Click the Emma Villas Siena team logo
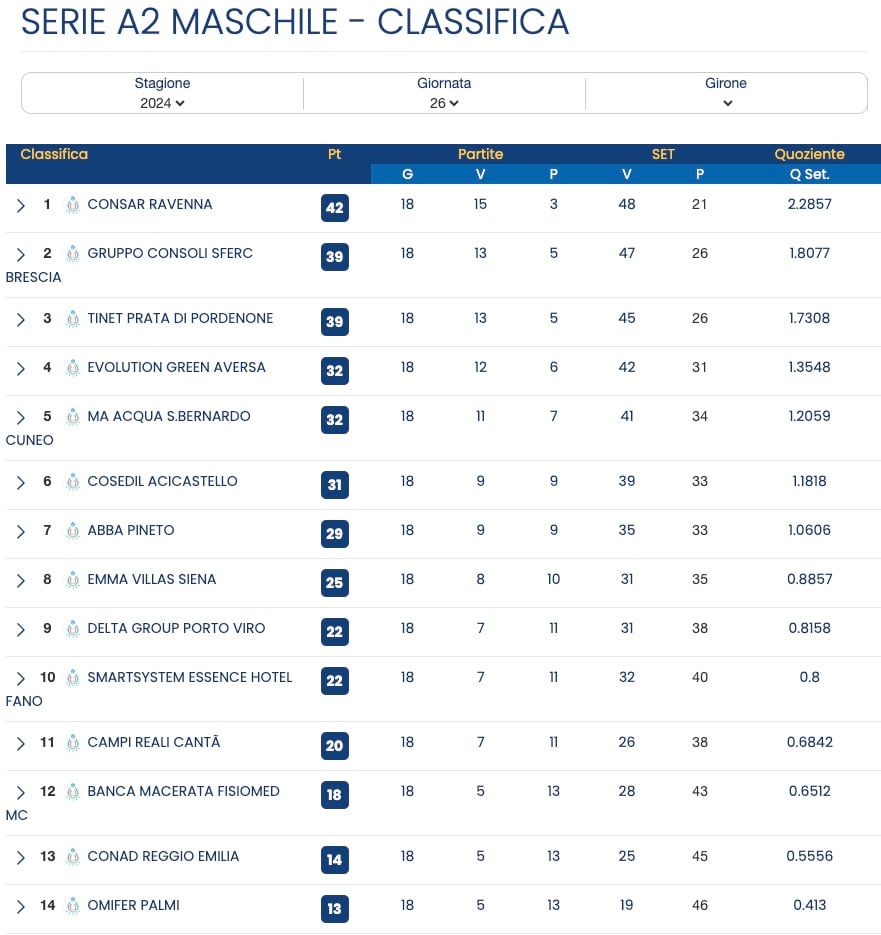Image resolution: width=881 pixels, height=935 pixels. click(x=73, y=579)
